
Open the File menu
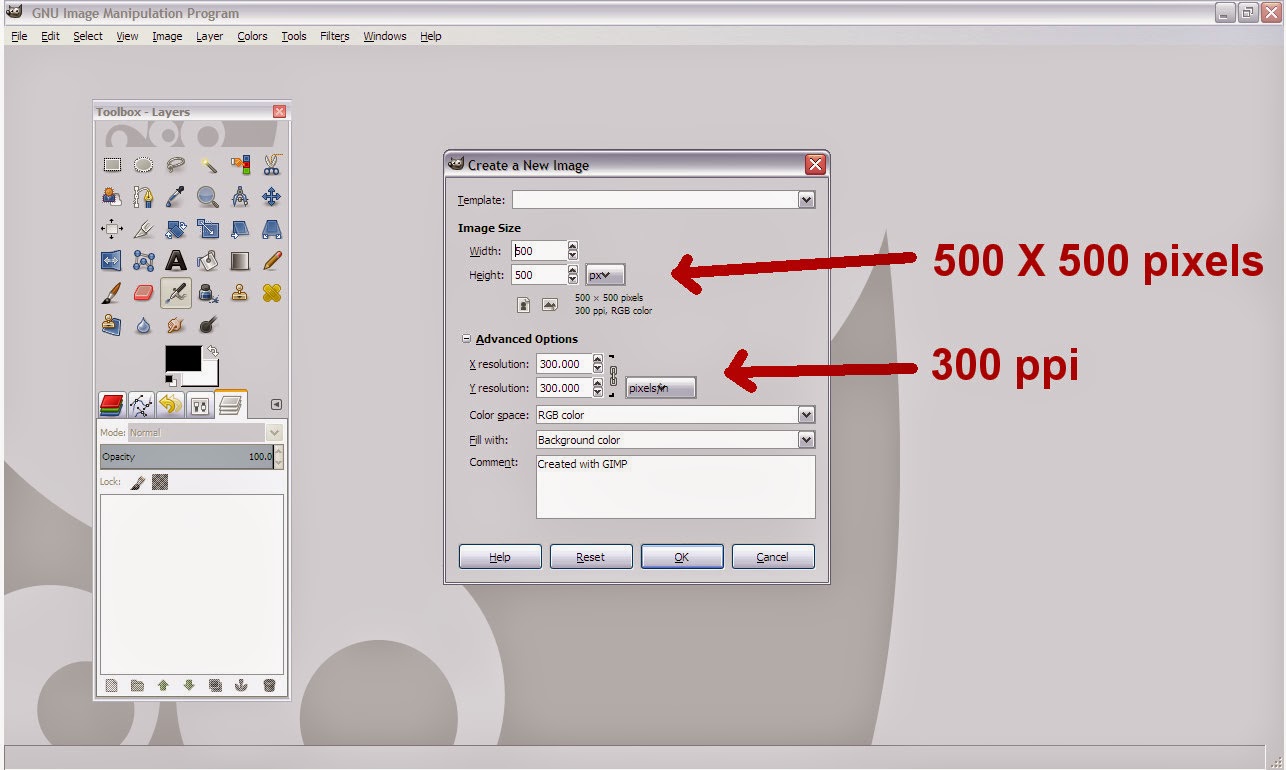19,36
